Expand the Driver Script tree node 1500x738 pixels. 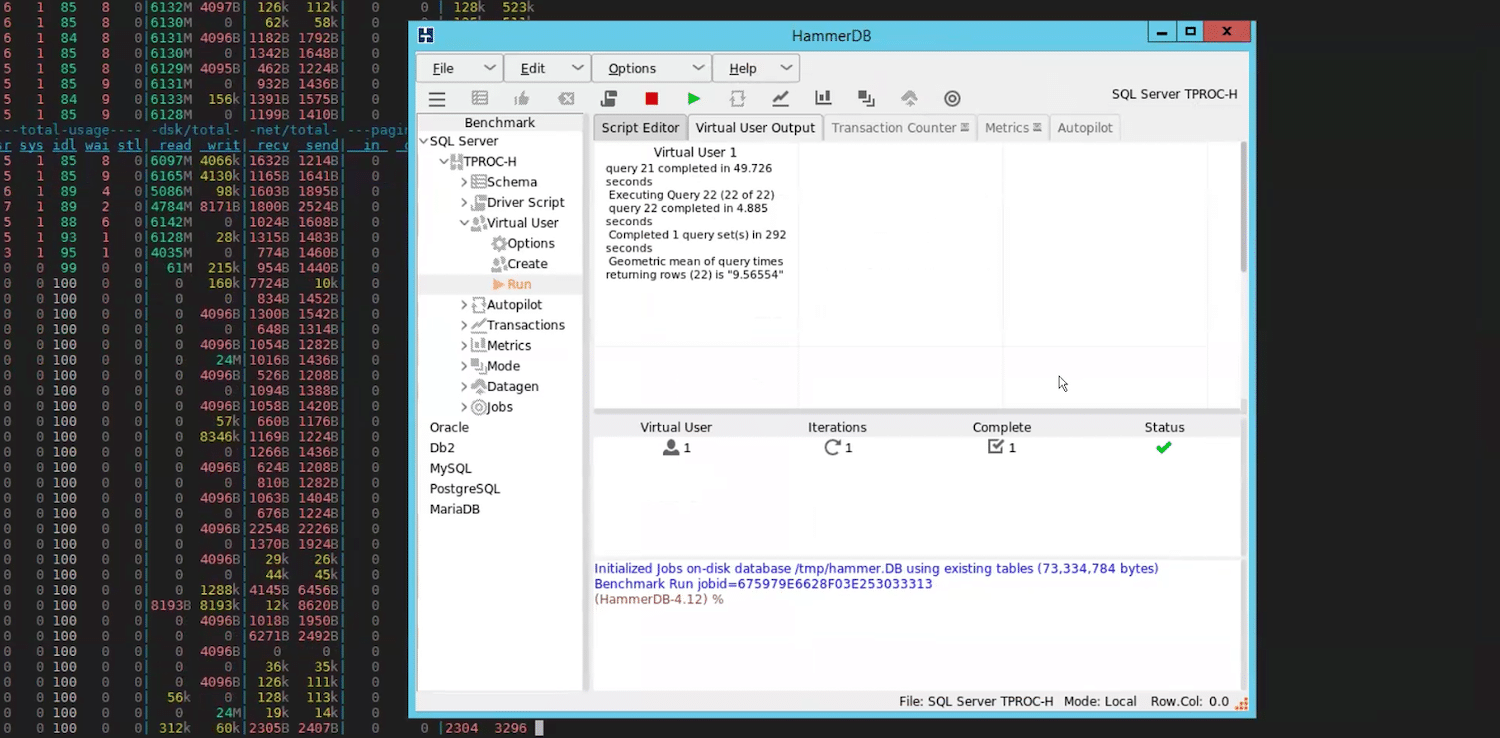point(464,203)
